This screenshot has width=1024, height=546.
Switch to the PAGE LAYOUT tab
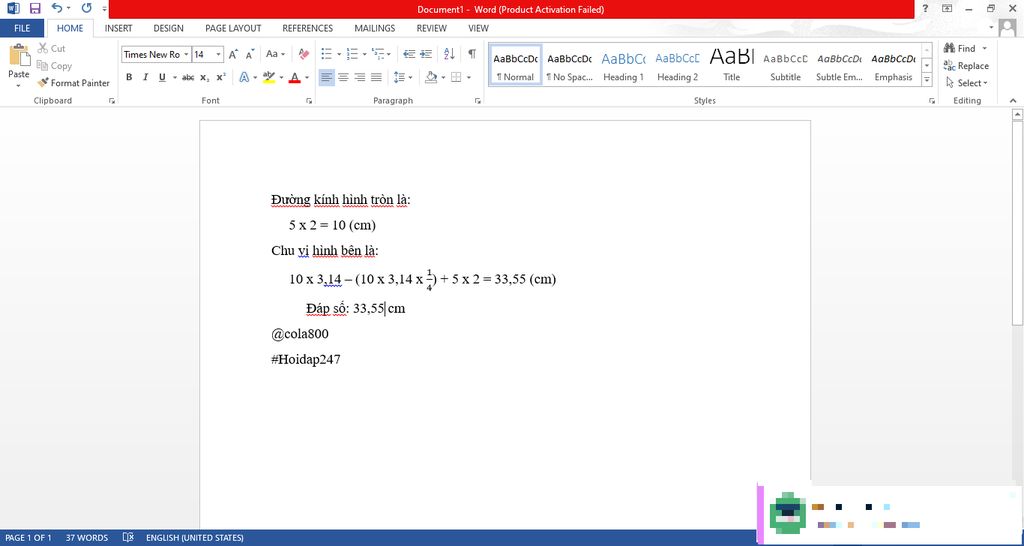[233, 28]
